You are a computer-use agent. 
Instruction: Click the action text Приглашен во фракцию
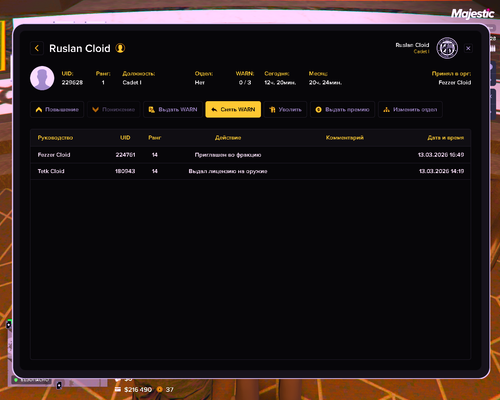228,155
